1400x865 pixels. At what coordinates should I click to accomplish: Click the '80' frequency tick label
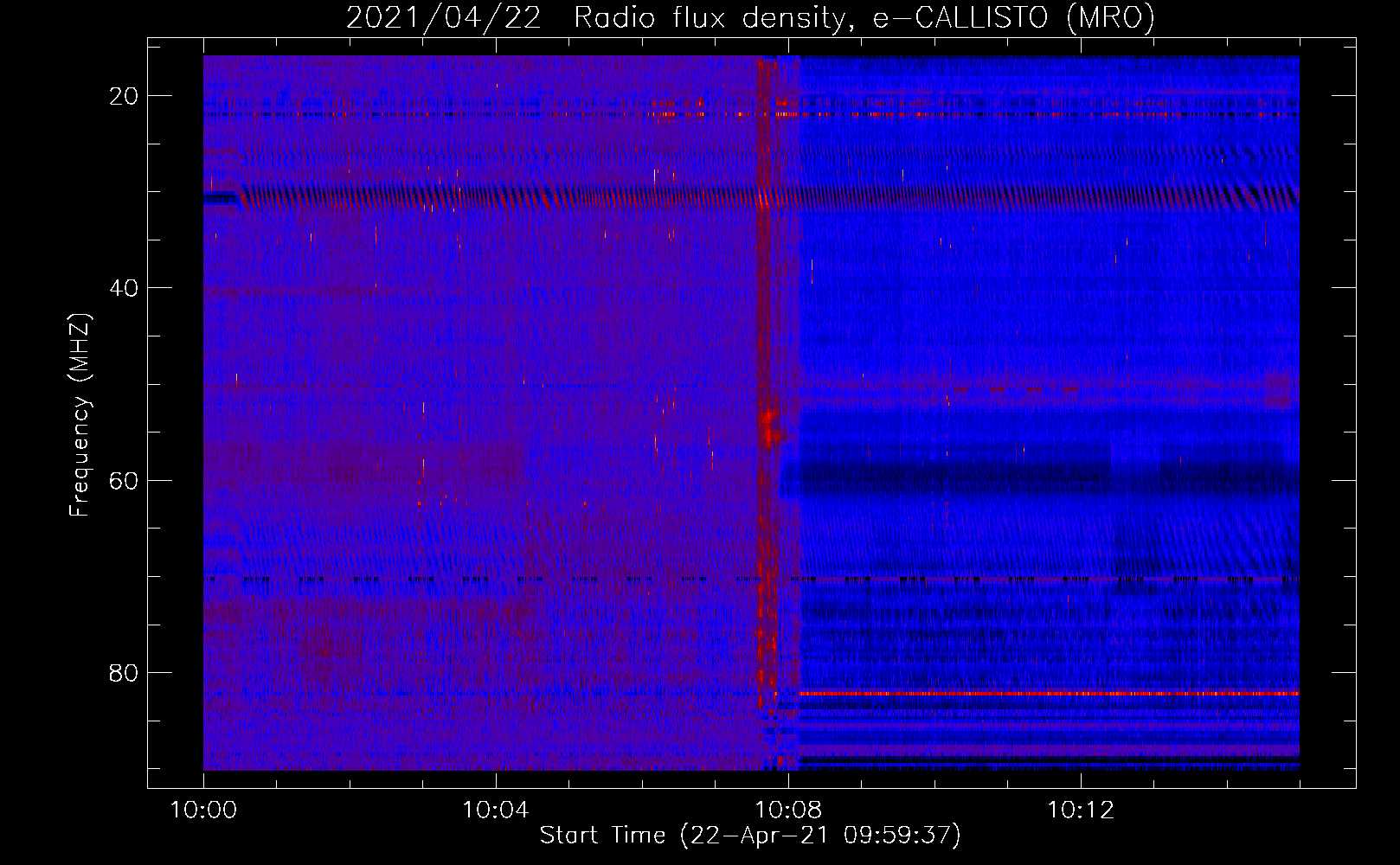pyautogui.click(x=124, y=672)
